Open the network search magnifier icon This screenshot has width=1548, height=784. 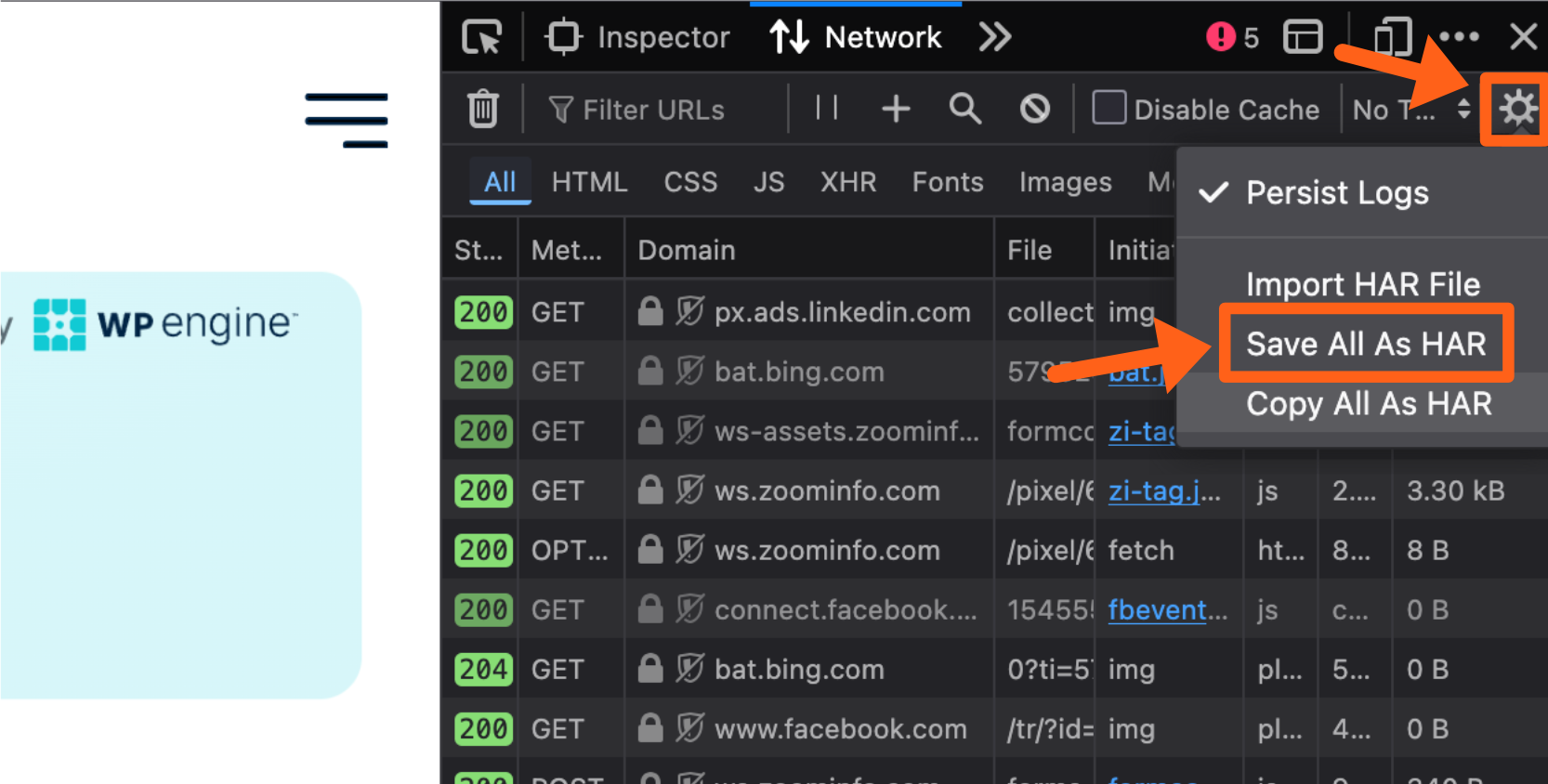964,109
